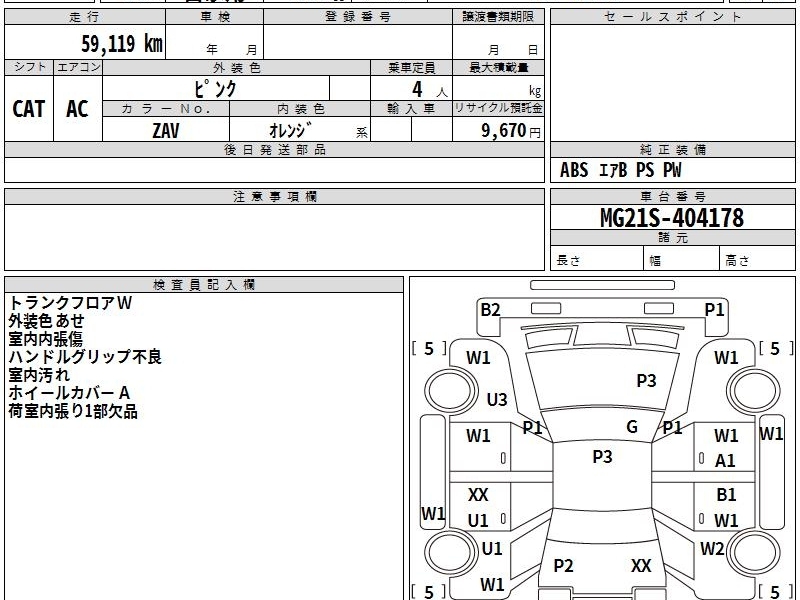Click the 内装色 header

tap(300, 109)
